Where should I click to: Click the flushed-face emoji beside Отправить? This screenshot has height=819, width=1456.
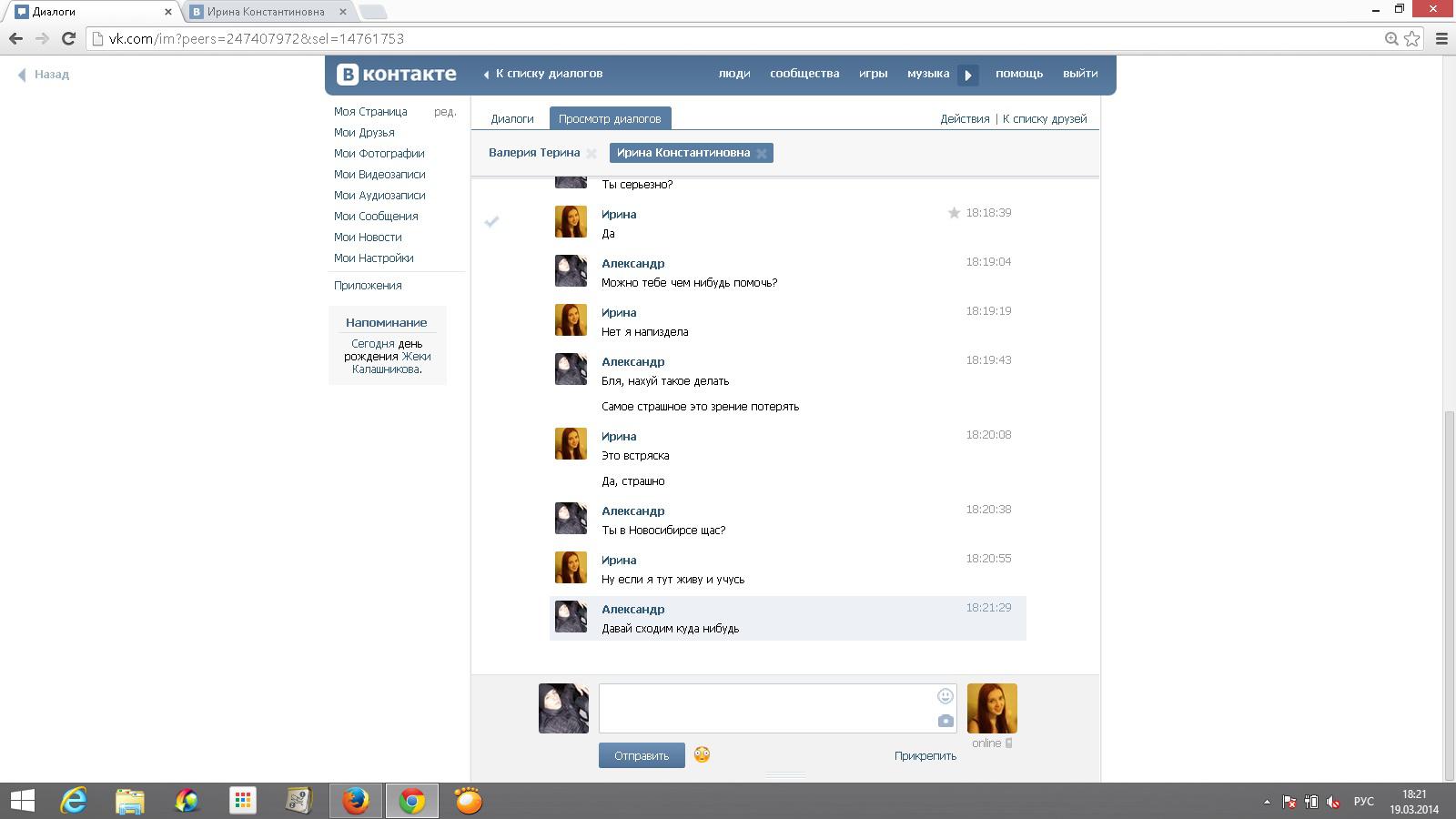(702, 754)
